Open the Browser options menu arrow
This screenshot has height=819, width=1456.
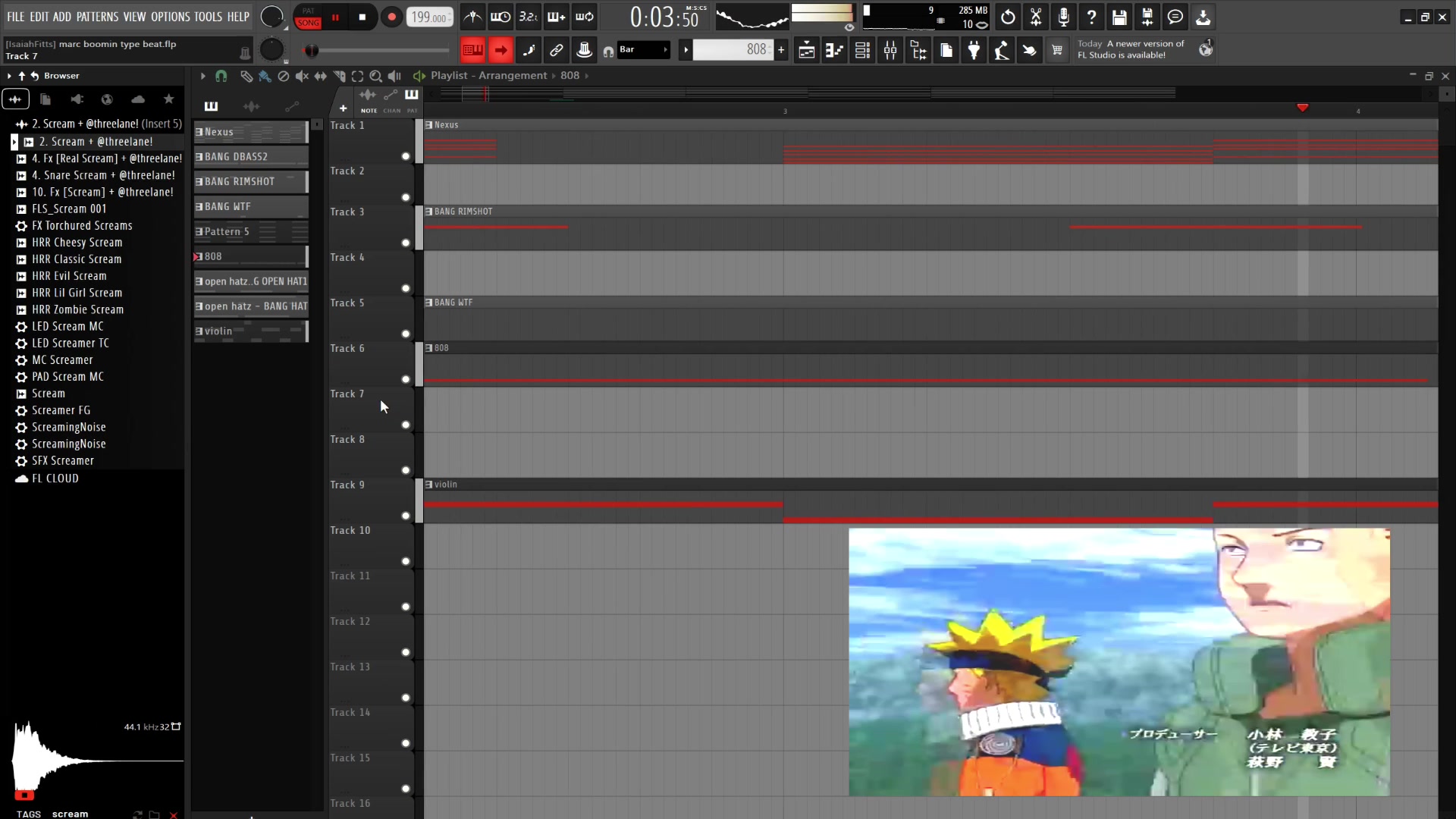pos(9,76)
